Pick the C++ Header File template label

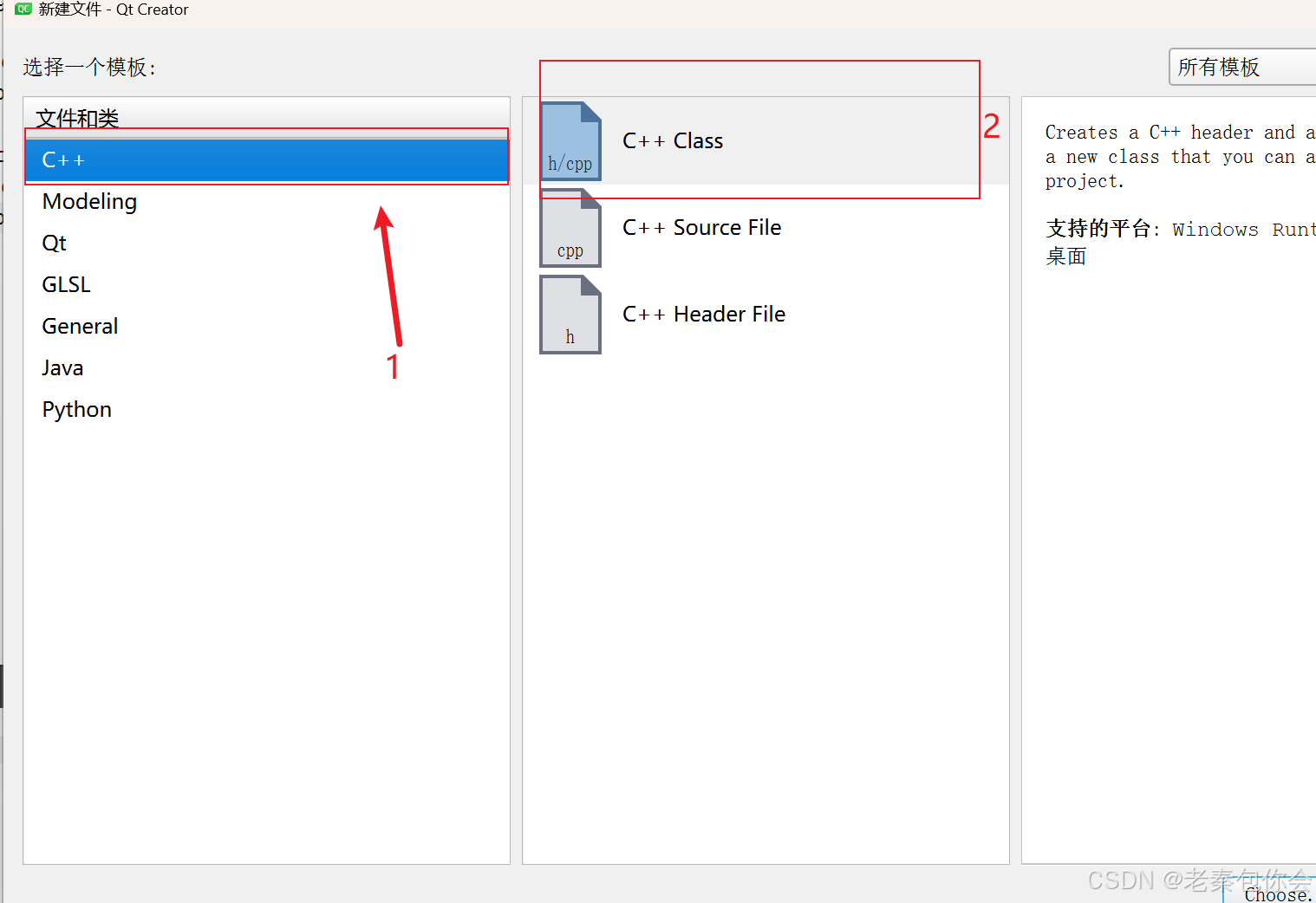point(704,315)
